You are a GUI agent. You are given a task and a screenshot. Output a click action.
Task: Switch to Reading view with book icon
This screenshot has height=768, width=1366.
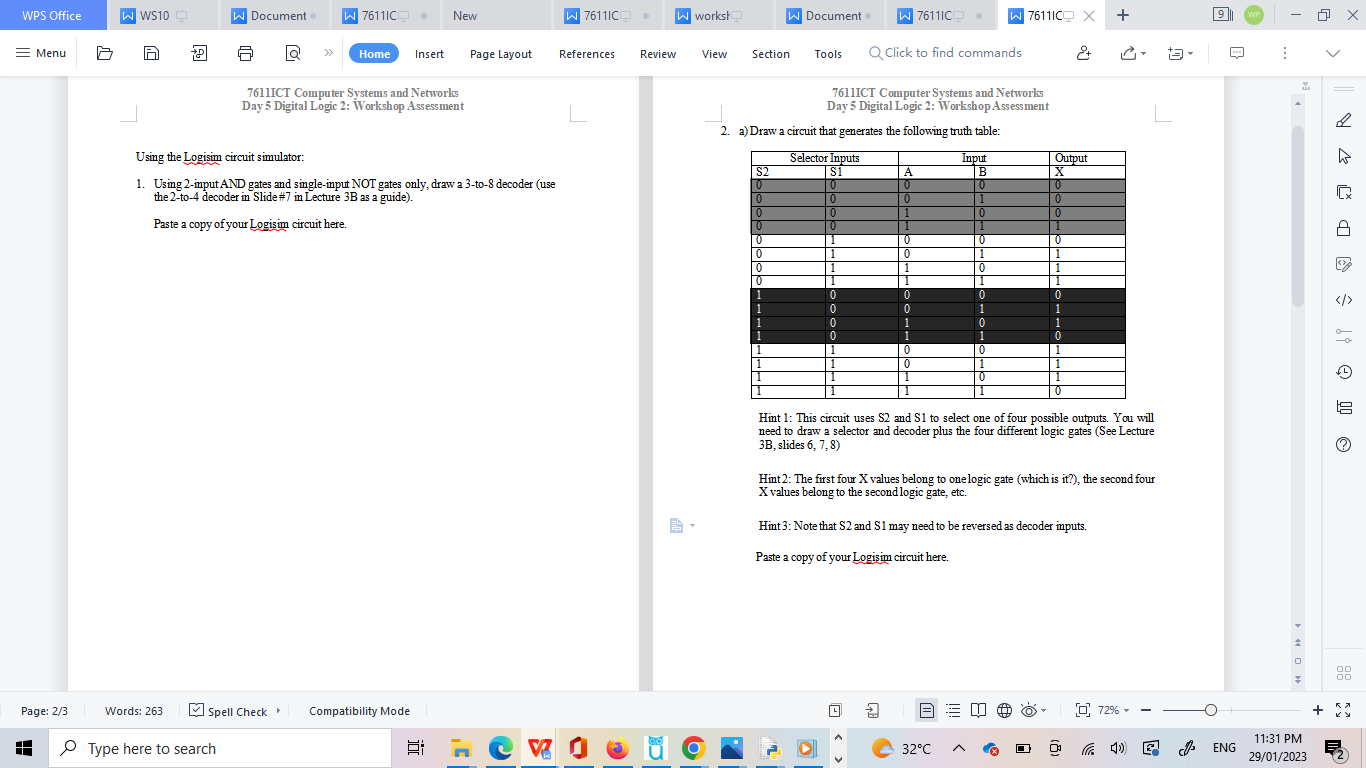click(x=978, y=711)
